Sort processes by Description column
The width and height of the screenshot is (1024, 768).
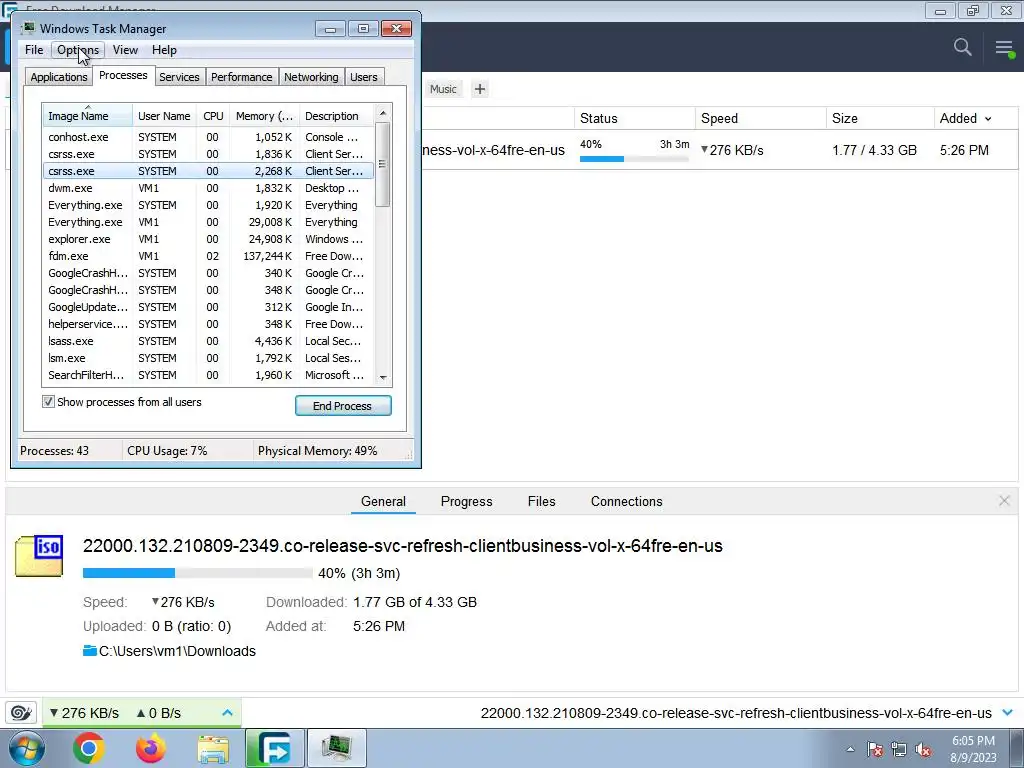point(336,116)
